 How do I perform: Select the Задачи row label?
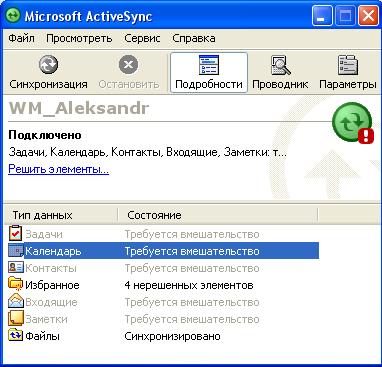pyautogui.click(x=44, y=234)
